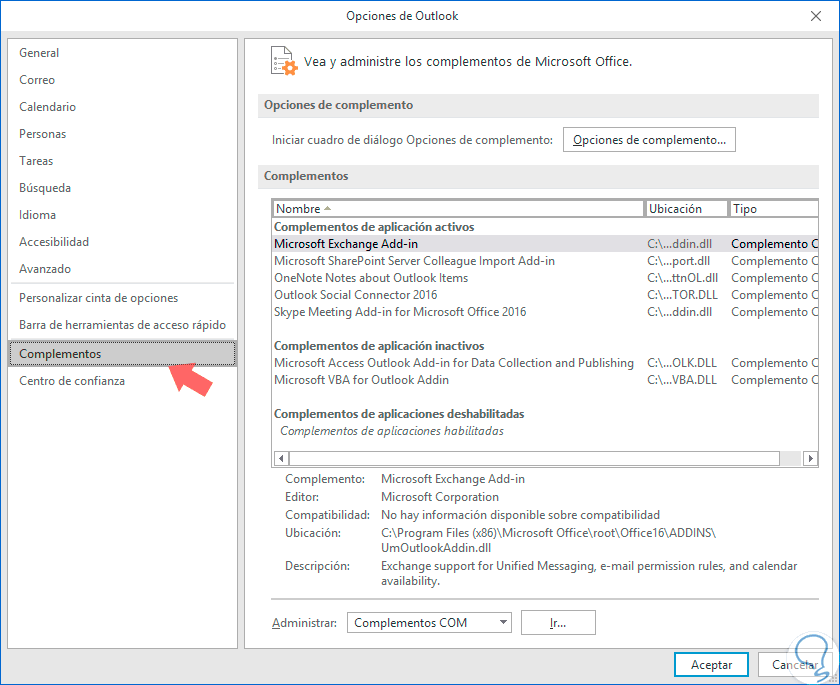
Task: Click the scroll right arrow of the list
Action: click(x=810, y=458)
